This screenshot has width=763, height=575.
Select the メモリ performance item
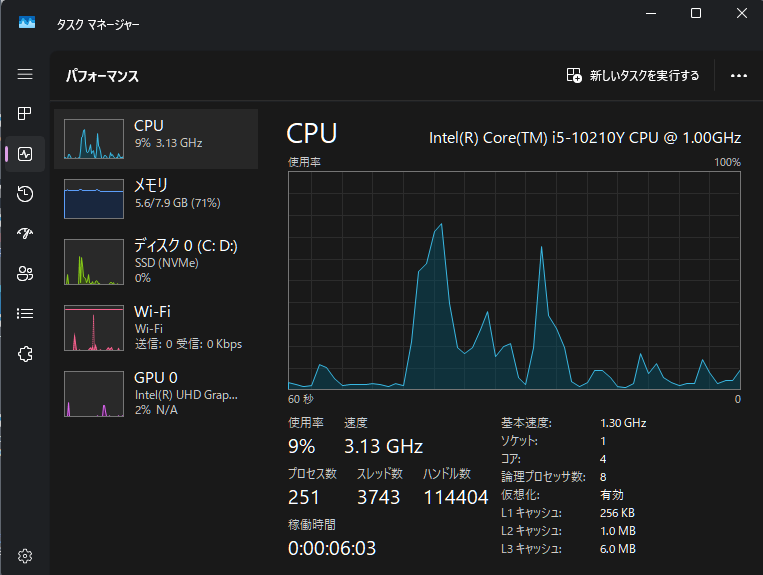[156, 198]
